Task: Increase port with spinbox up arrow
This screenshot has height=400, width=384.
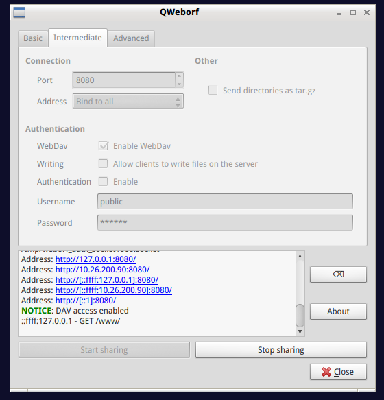Action: pos(179,76)
